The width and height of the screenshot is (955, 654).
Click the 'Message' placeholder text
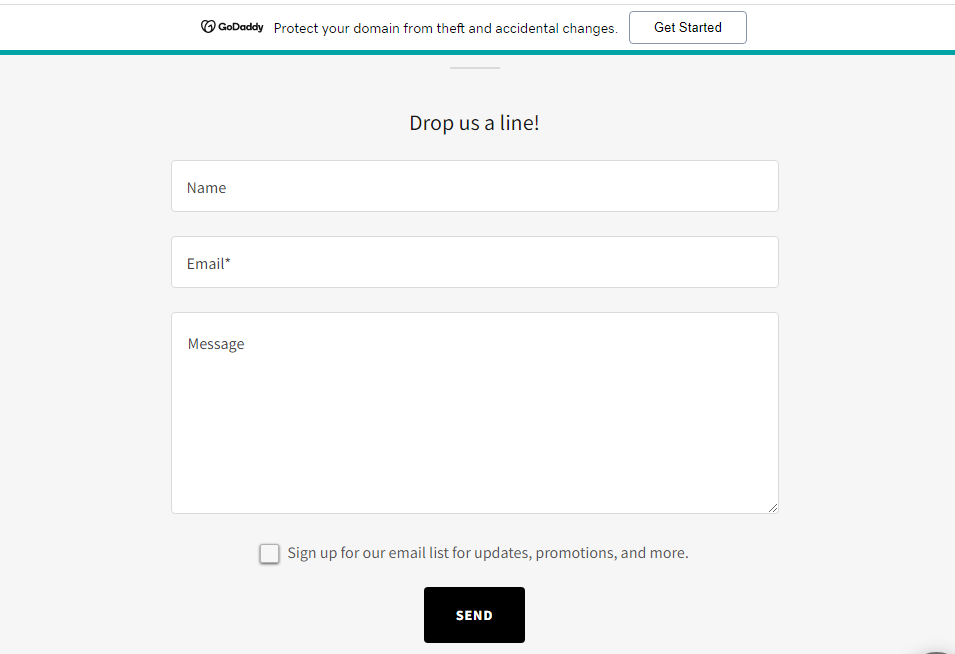(x=216, y=345)
